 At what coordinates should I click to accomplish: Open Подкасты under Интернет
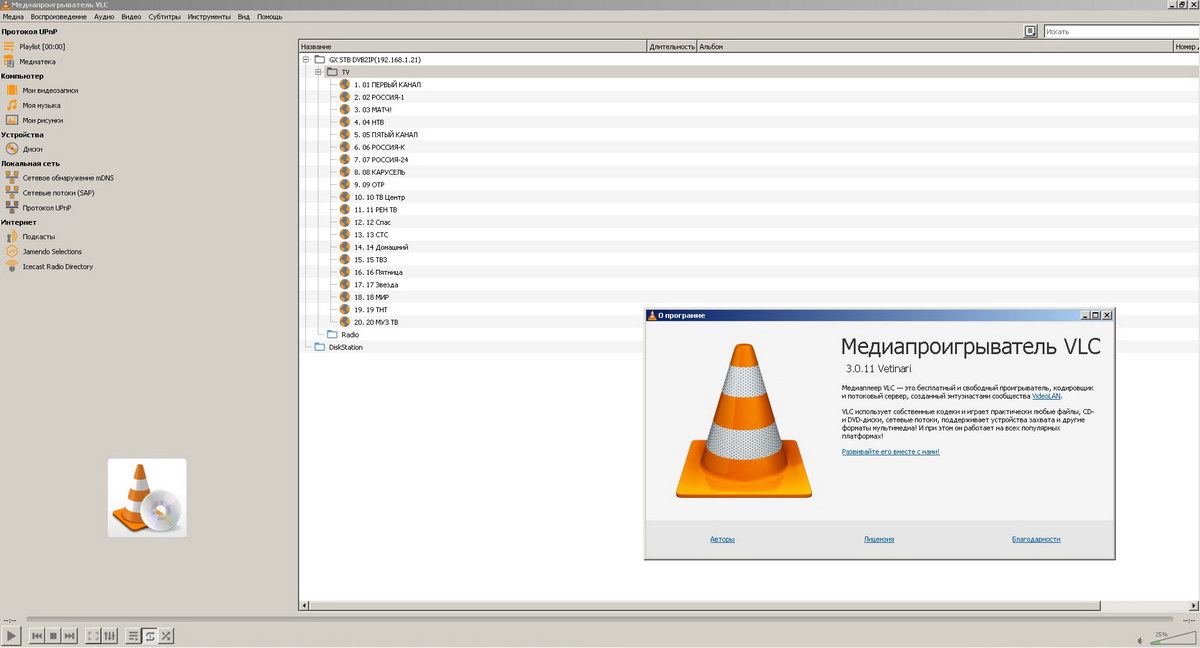31,237
